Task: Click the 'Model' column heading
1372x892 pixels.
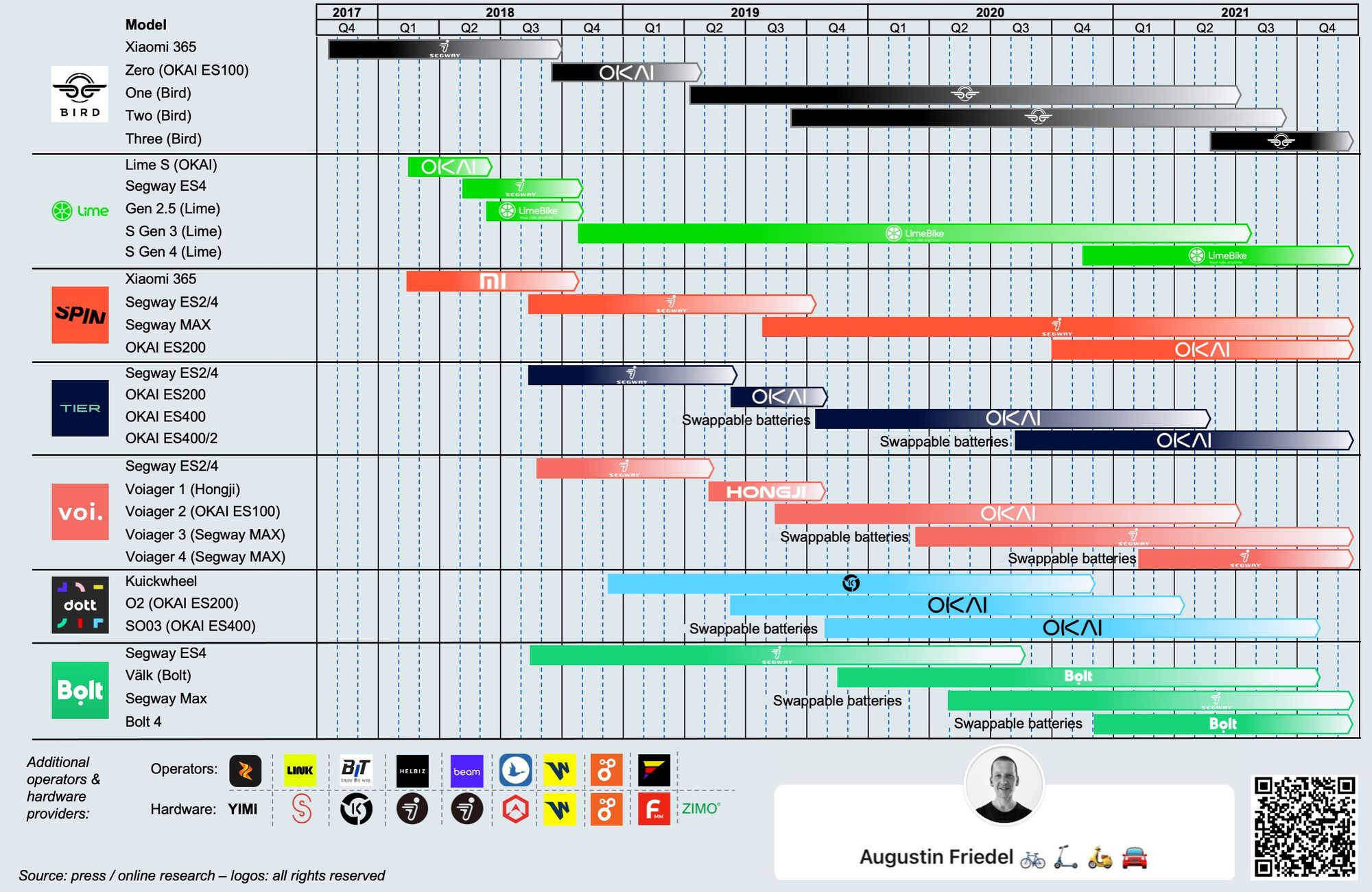Action: pyautogui.click(x=145, y=25)
